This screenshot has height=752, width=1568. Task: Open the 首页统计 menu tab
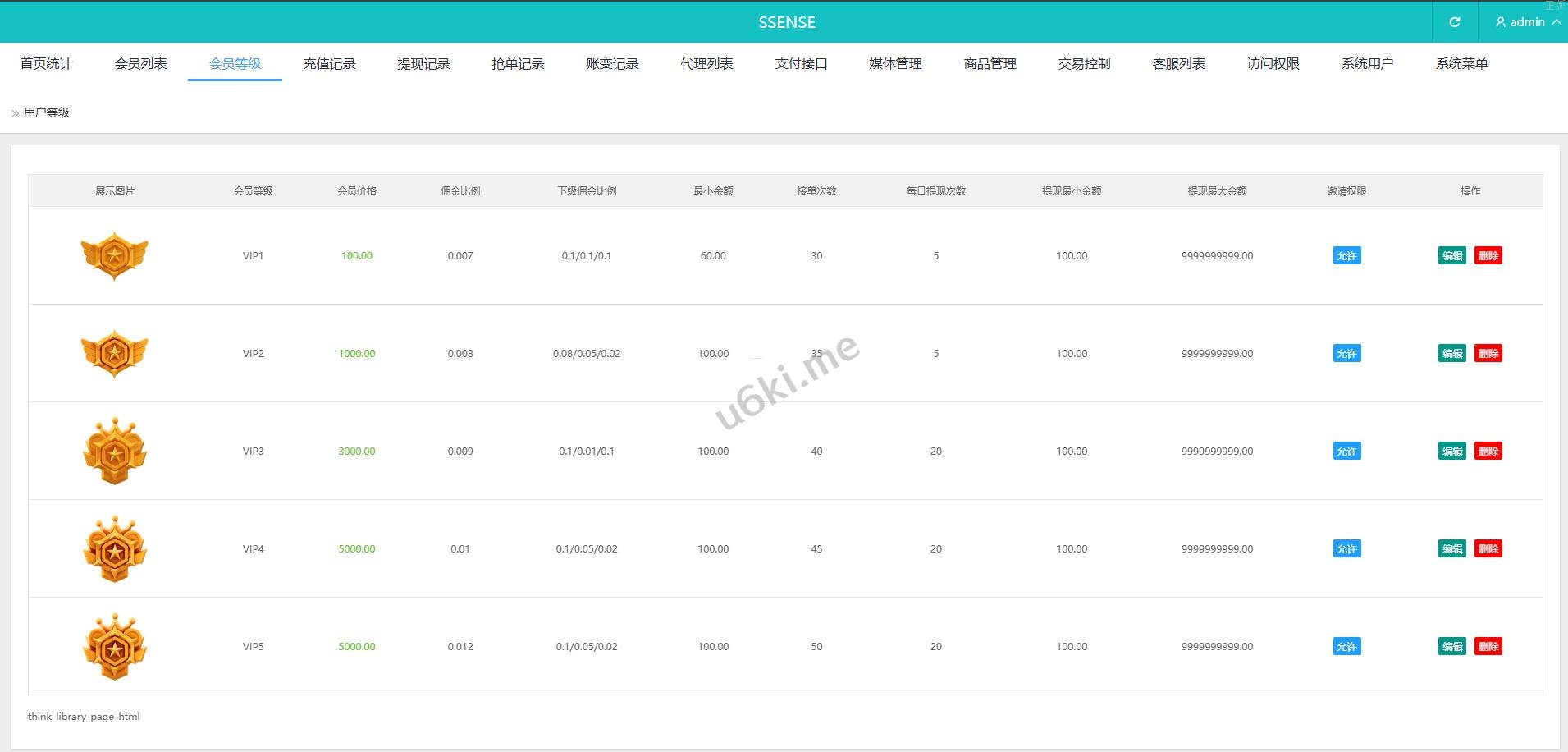coord(46,63)
